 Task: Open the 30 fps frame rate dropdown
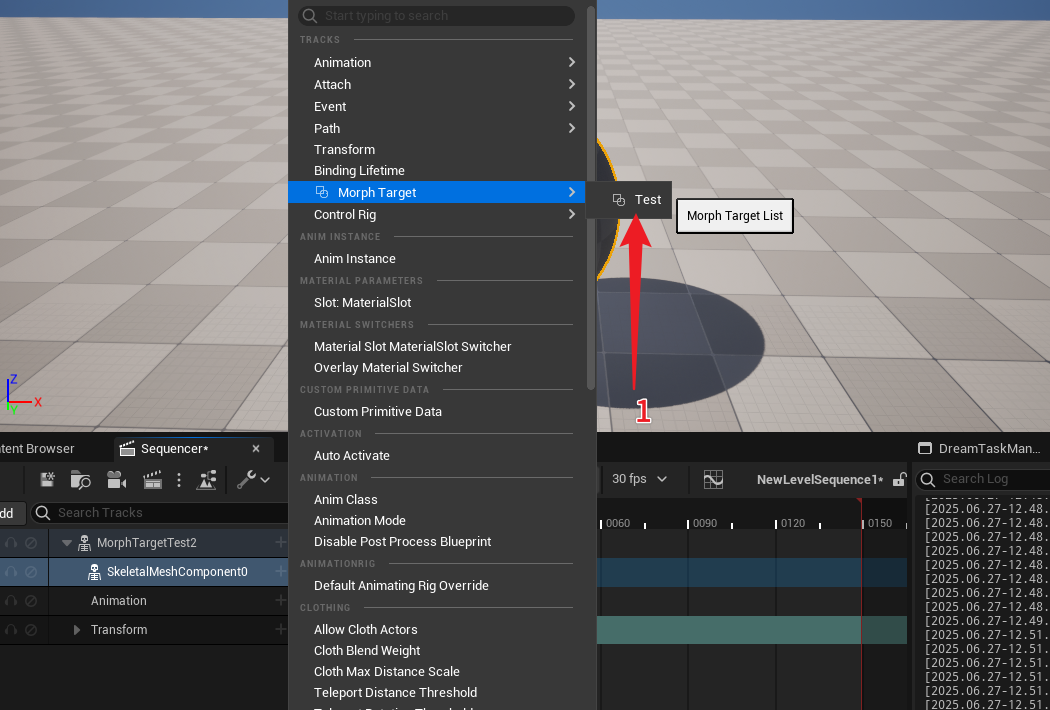[639, 479]
